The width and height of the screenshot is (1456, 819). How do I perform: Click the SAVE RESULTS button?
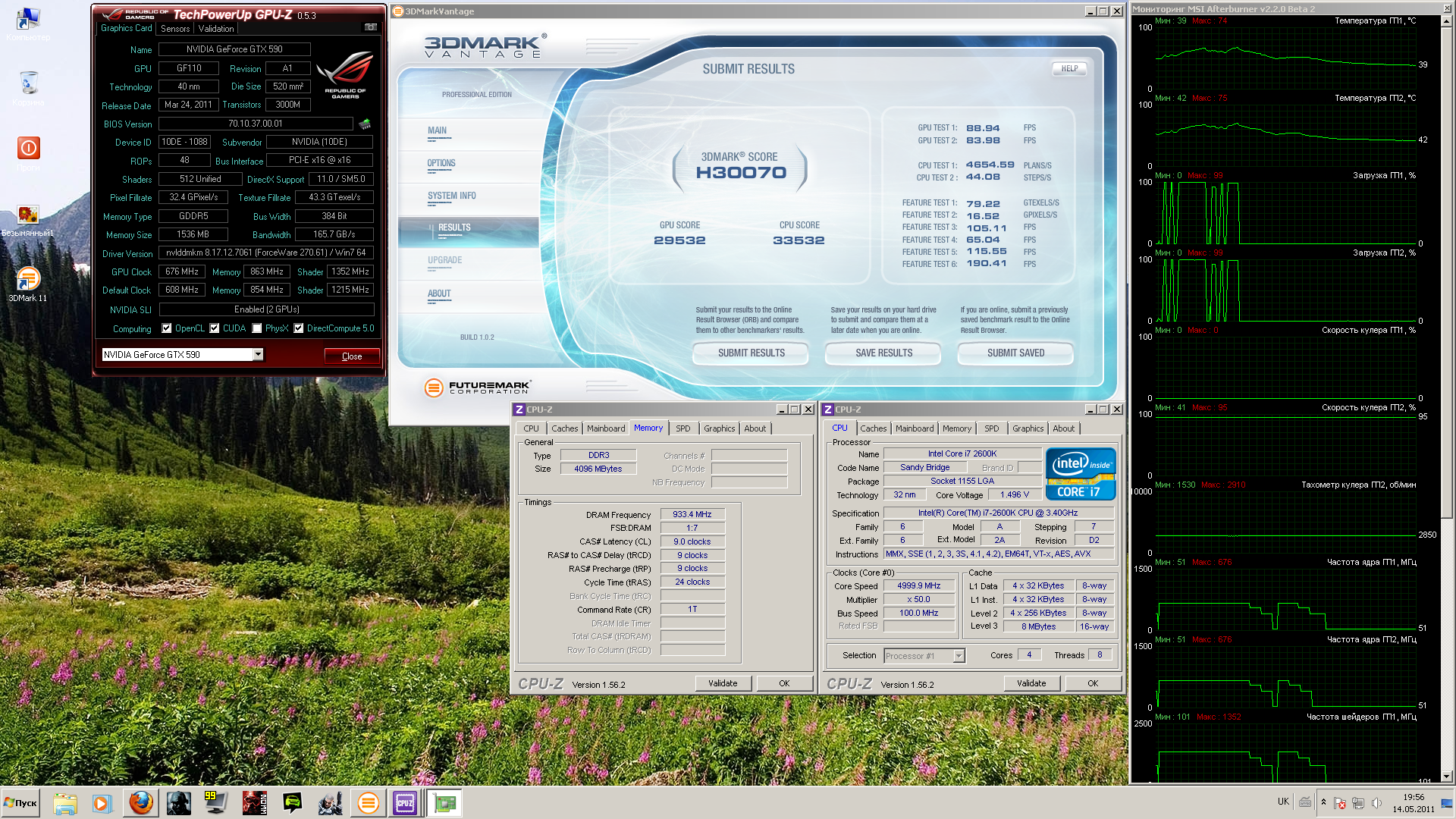click(883, 353)
